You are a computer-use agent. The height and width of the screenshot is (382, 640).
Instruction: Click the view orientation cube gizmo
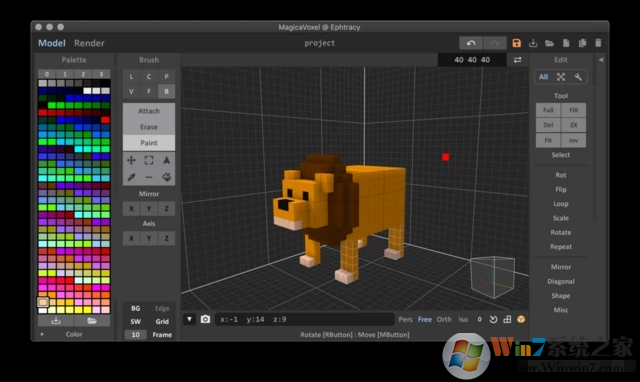(x=492, y=278)
